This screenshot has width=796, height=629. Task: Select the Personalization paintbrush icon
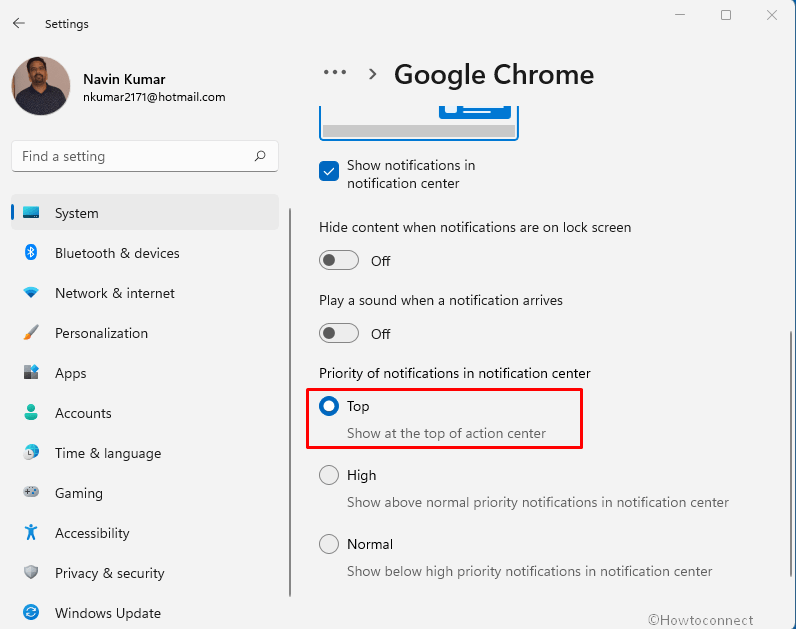(x=31, y=333)
